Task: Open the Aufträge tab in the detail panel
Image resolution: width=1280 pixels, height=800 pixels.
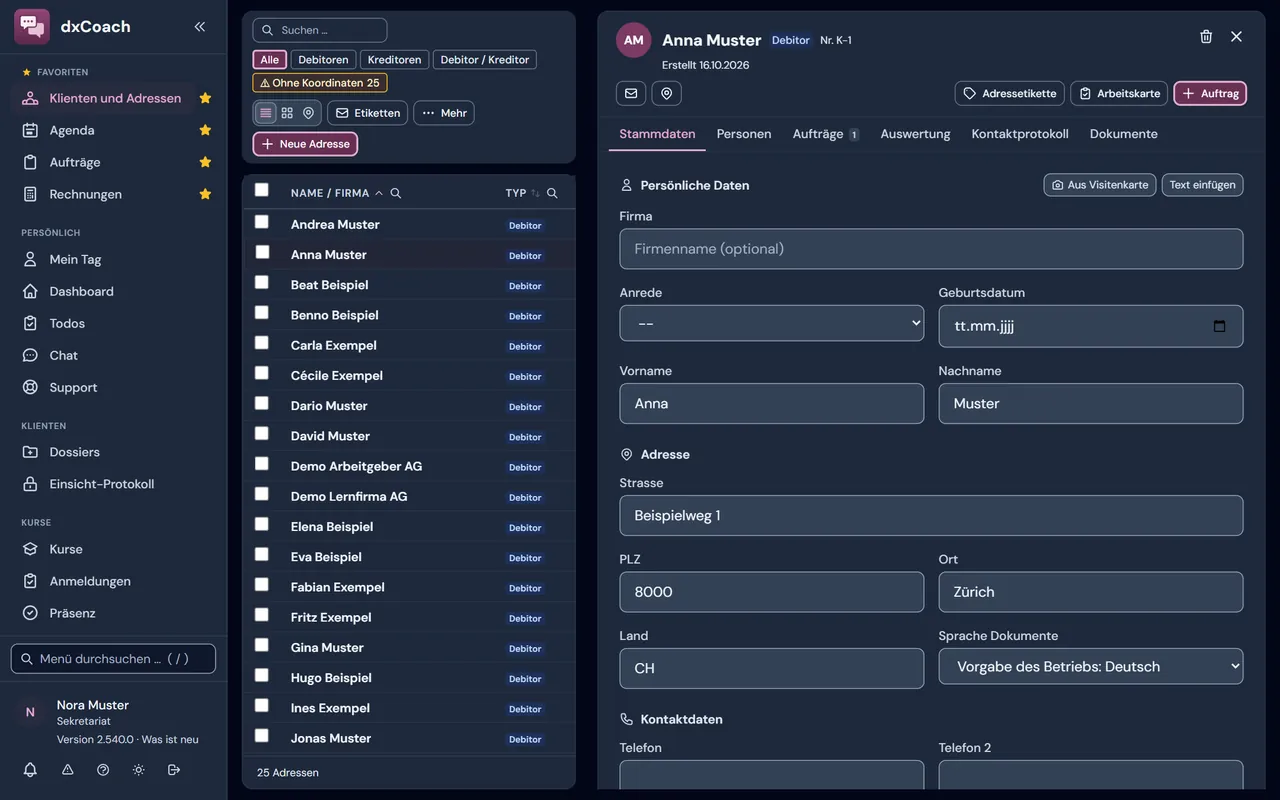Action: 826,134
